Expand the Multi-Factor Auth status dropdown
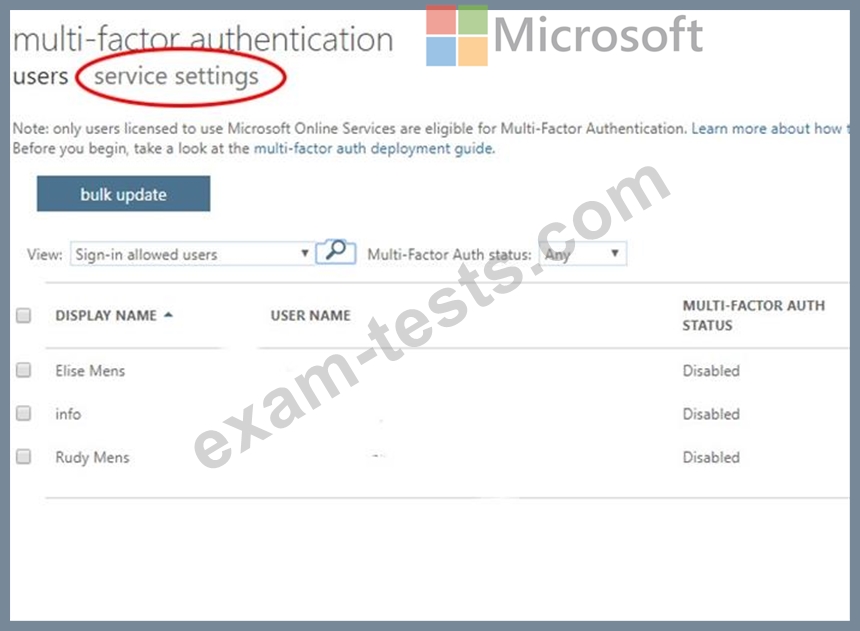This screenshot has height=631, width=860. click(x=582, y=254)
